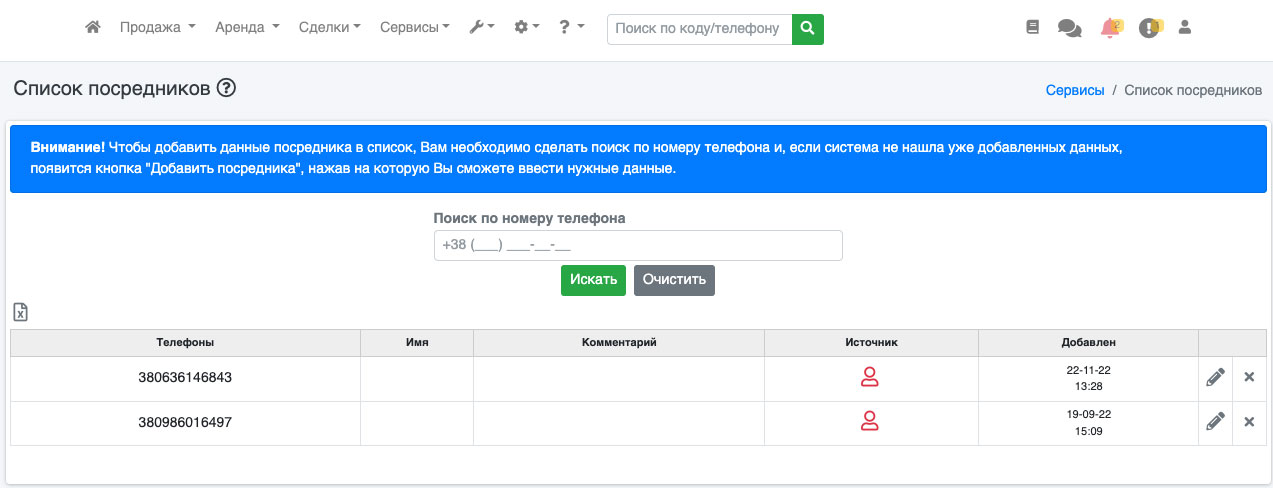Focus the phone number search field

click(x=637, y=246)
